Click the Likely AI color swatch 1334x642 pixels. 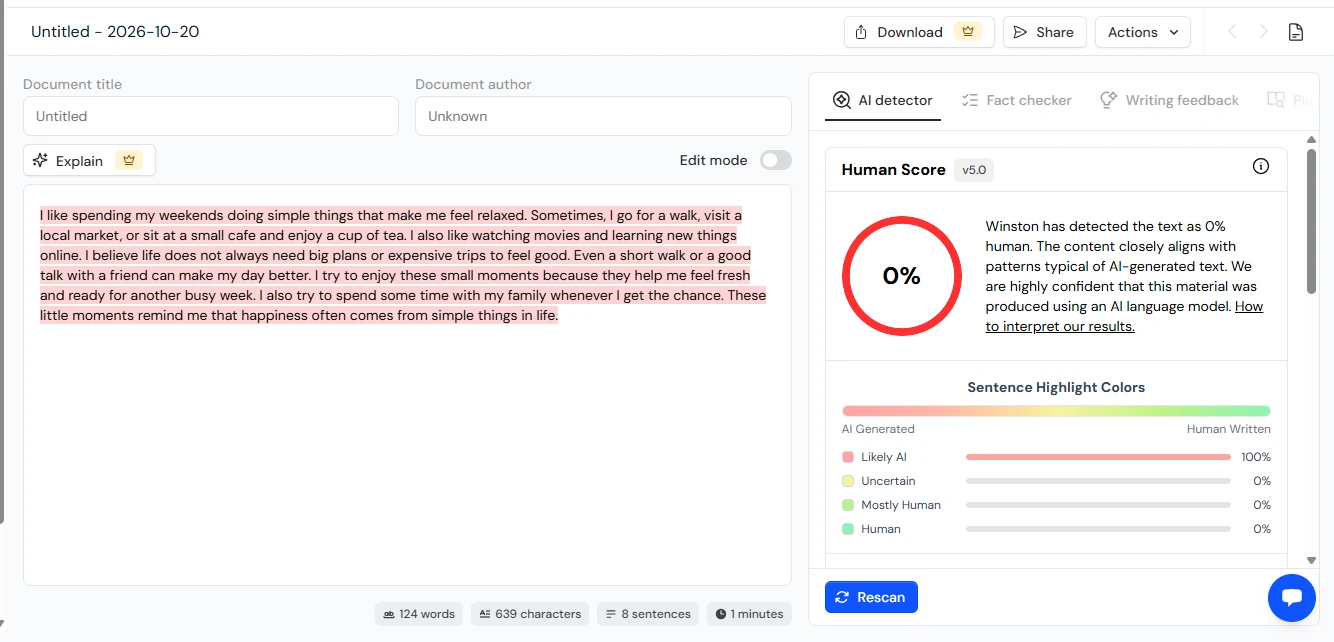(x=848, y=457)
